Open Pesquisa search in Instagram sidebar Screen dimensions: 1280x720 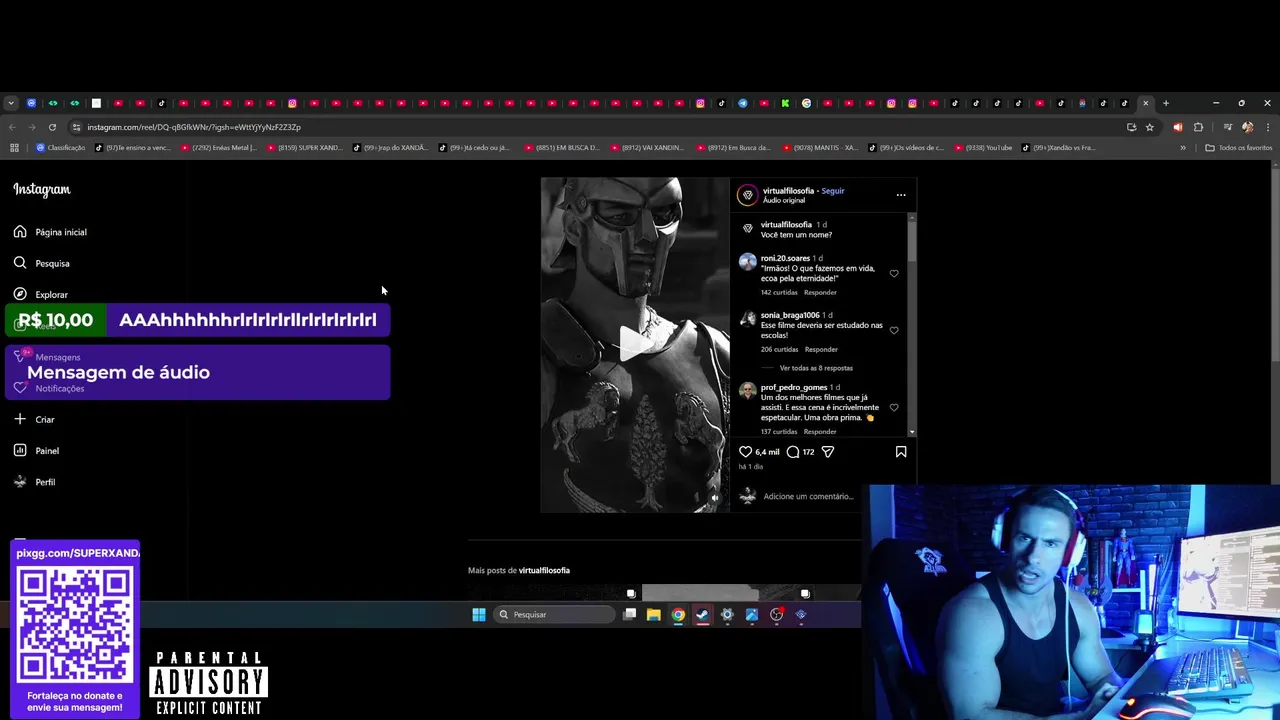click(42, 263)
